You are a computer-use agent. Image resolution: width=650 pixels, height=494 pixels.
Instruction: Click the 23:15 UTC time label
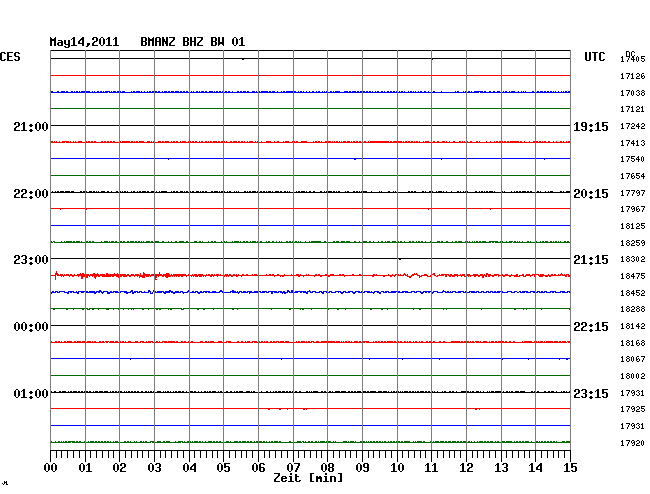pos(591,394)
